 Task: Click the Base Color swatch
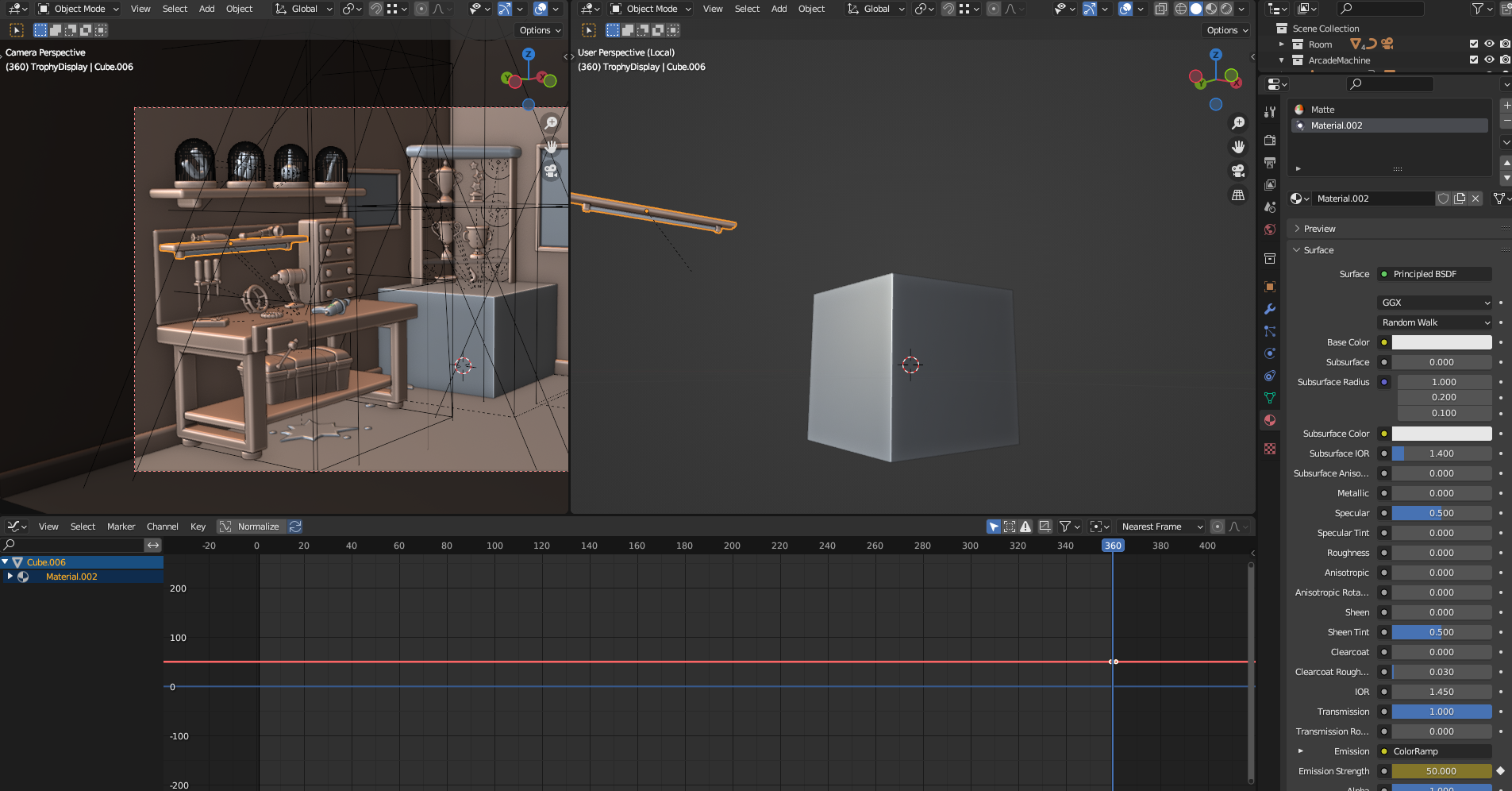[1441, 342]
